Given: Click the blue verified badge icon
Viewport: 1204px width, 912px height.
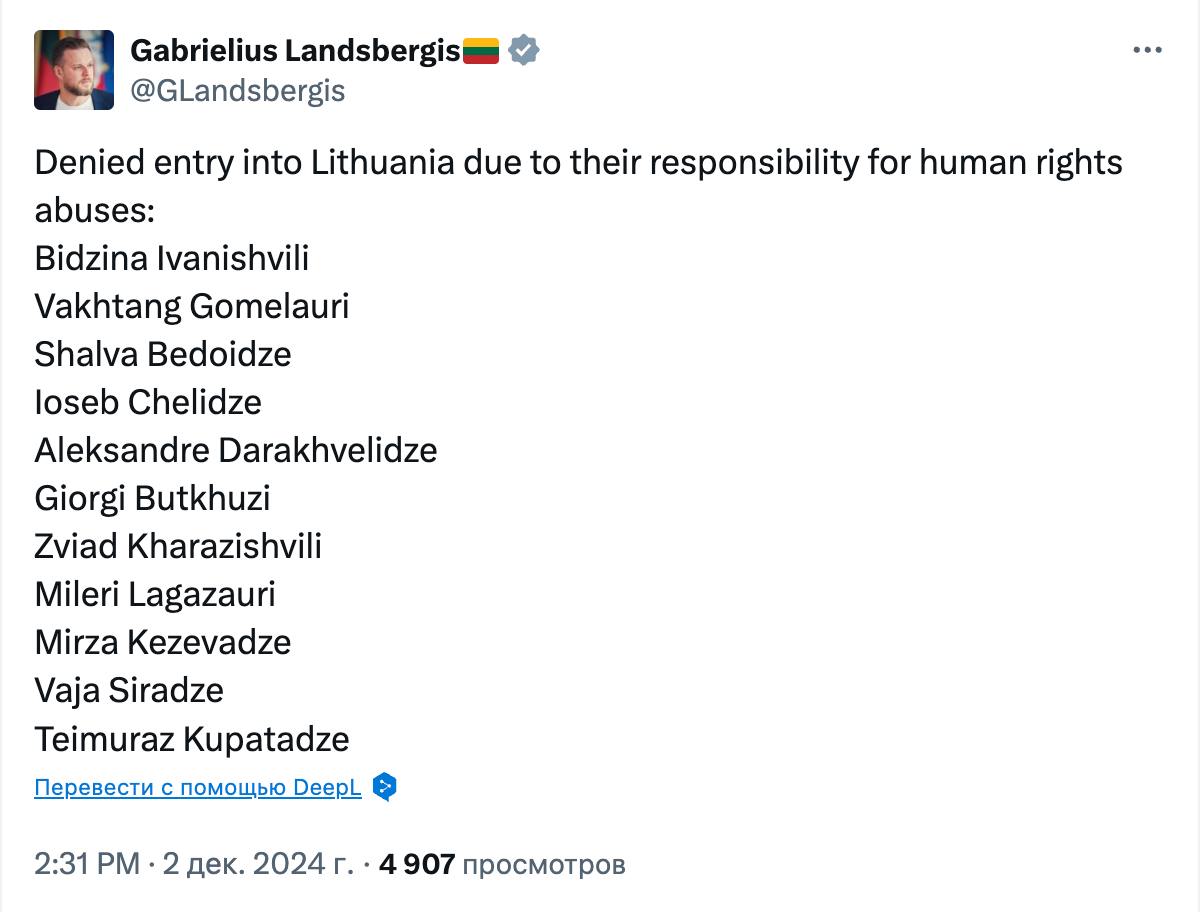Looking at the screenshot, I should (524, 50).
